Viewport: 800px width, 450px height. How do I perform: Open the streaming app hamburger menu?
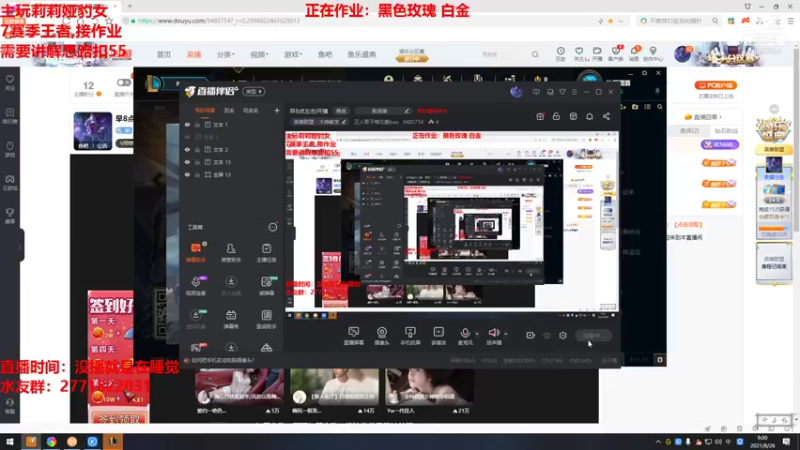[x=574, y=92]
